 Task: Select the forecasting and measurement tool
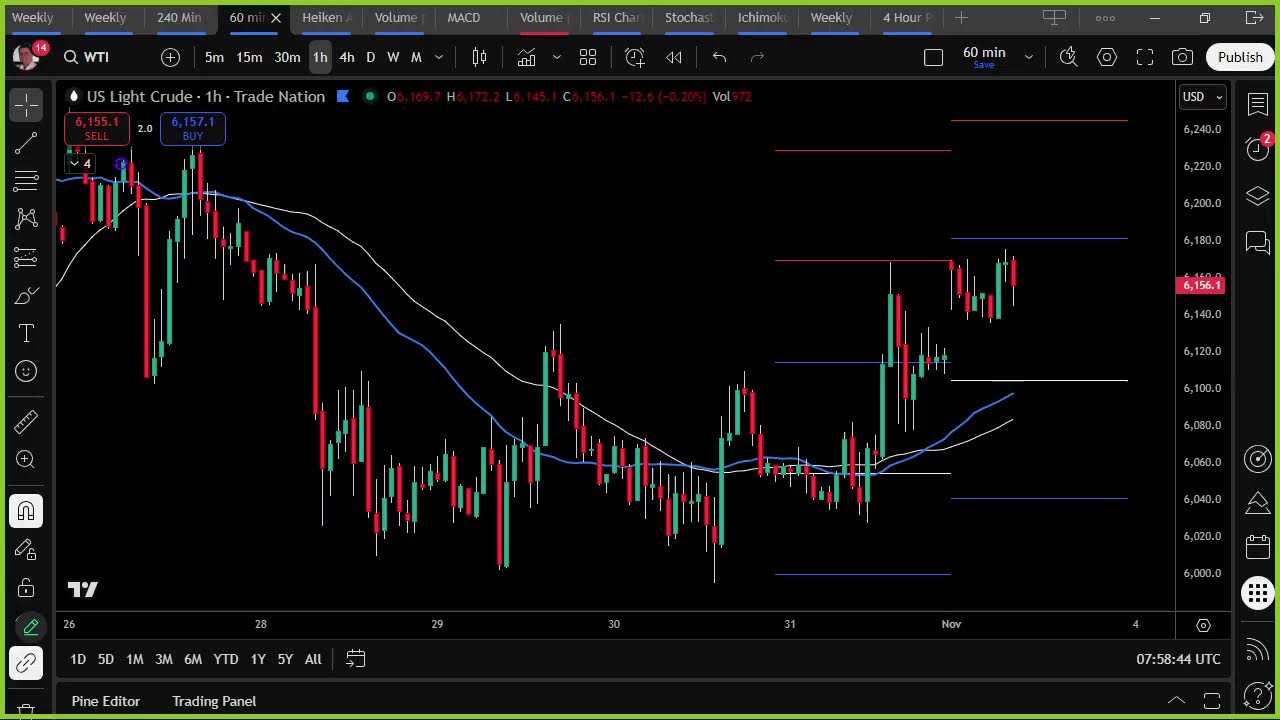[26, 257]
